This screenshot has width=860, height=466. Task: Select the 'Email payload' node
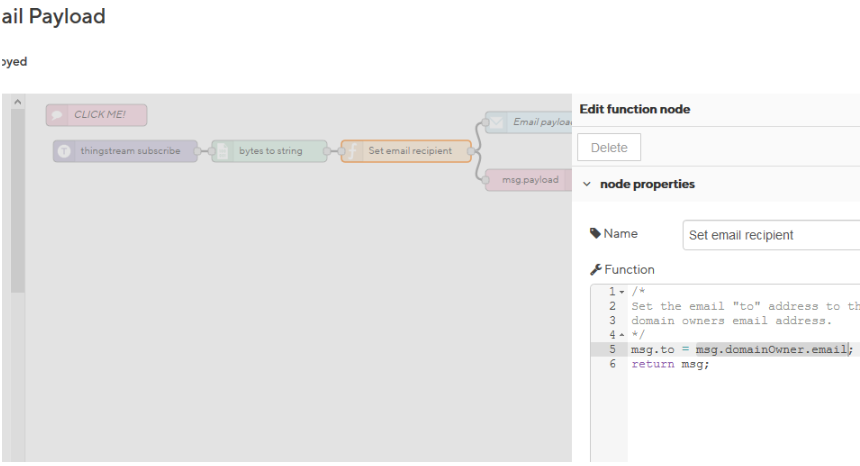[529, 122]
